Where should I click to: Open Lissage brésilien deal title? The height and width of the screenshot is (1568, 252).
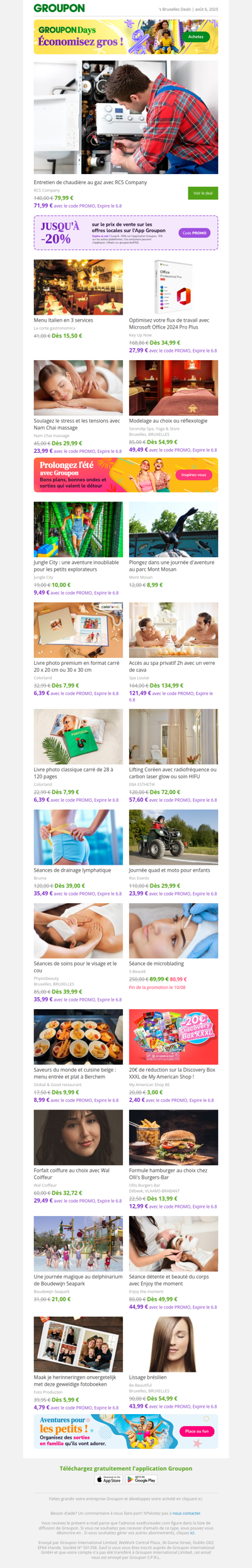[x=148, y=1378]
